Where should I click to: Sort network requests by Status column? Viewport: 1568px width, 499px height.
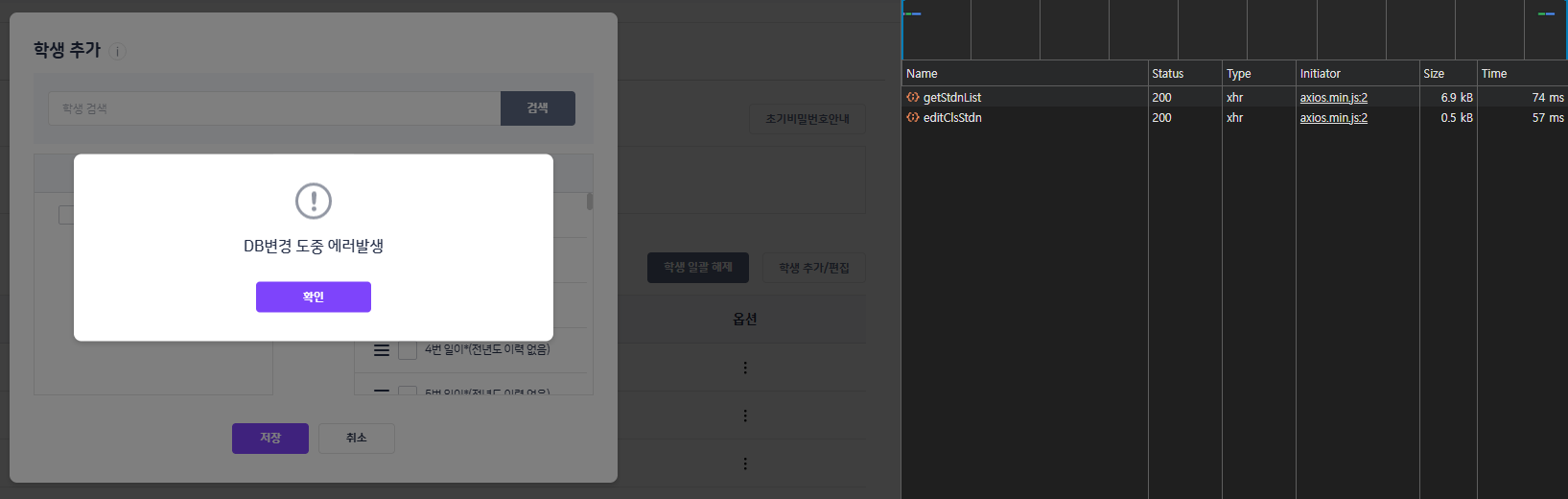1183,74
